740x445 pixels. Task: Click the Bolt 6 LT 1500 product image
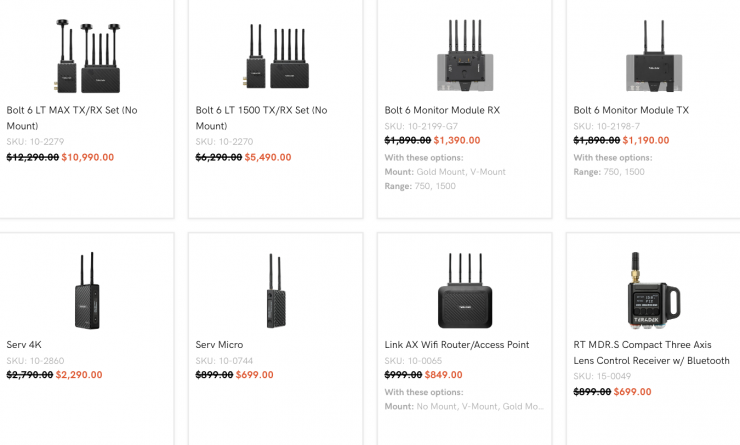[275, 55]
